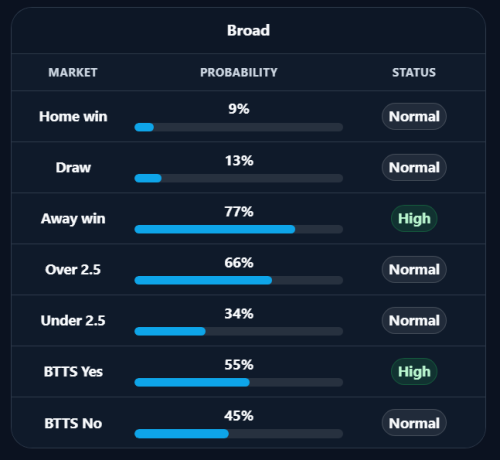Select the Broad panel title
The height and width of the screenshot is (460, 500).
[x=248, y=30]
